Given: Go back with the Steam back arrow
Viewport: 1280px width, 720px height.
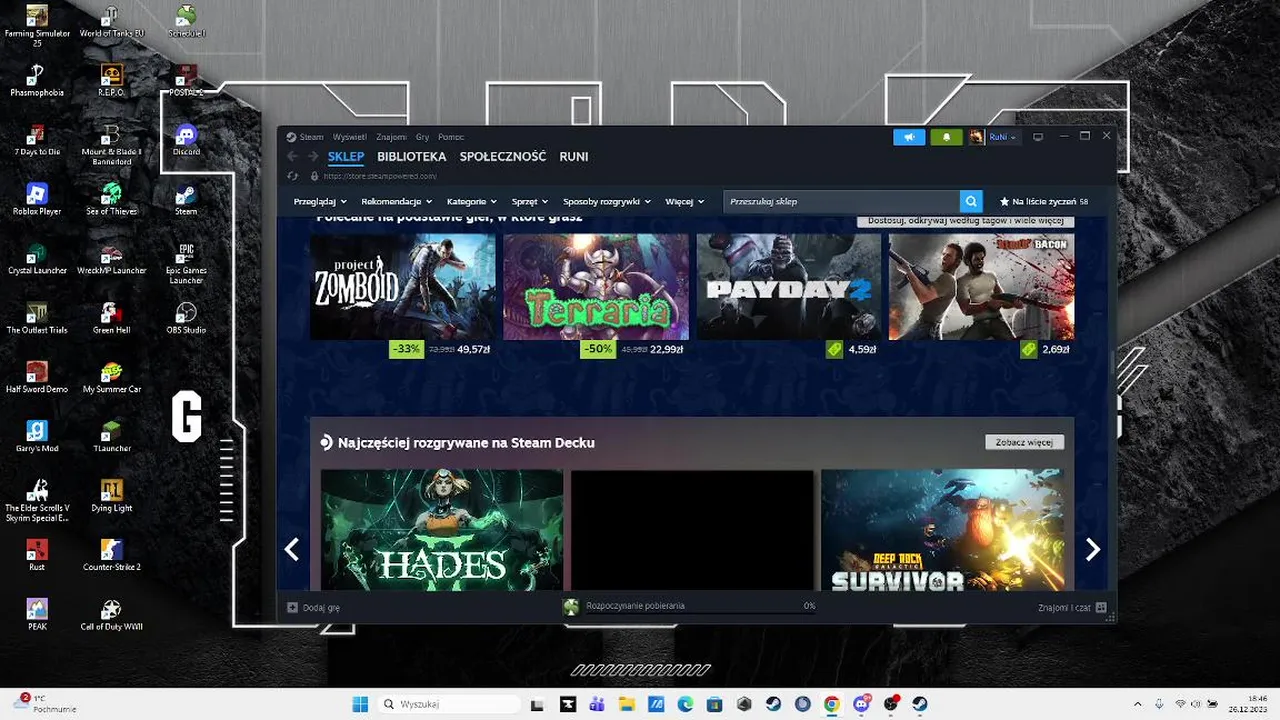Looking at the screenshot, I should [x=292, y=156].
